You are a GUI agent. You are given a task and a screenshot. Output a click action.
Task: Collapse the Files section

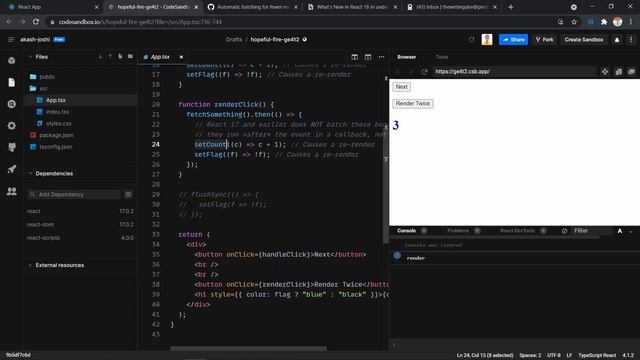tap(30, 57)
